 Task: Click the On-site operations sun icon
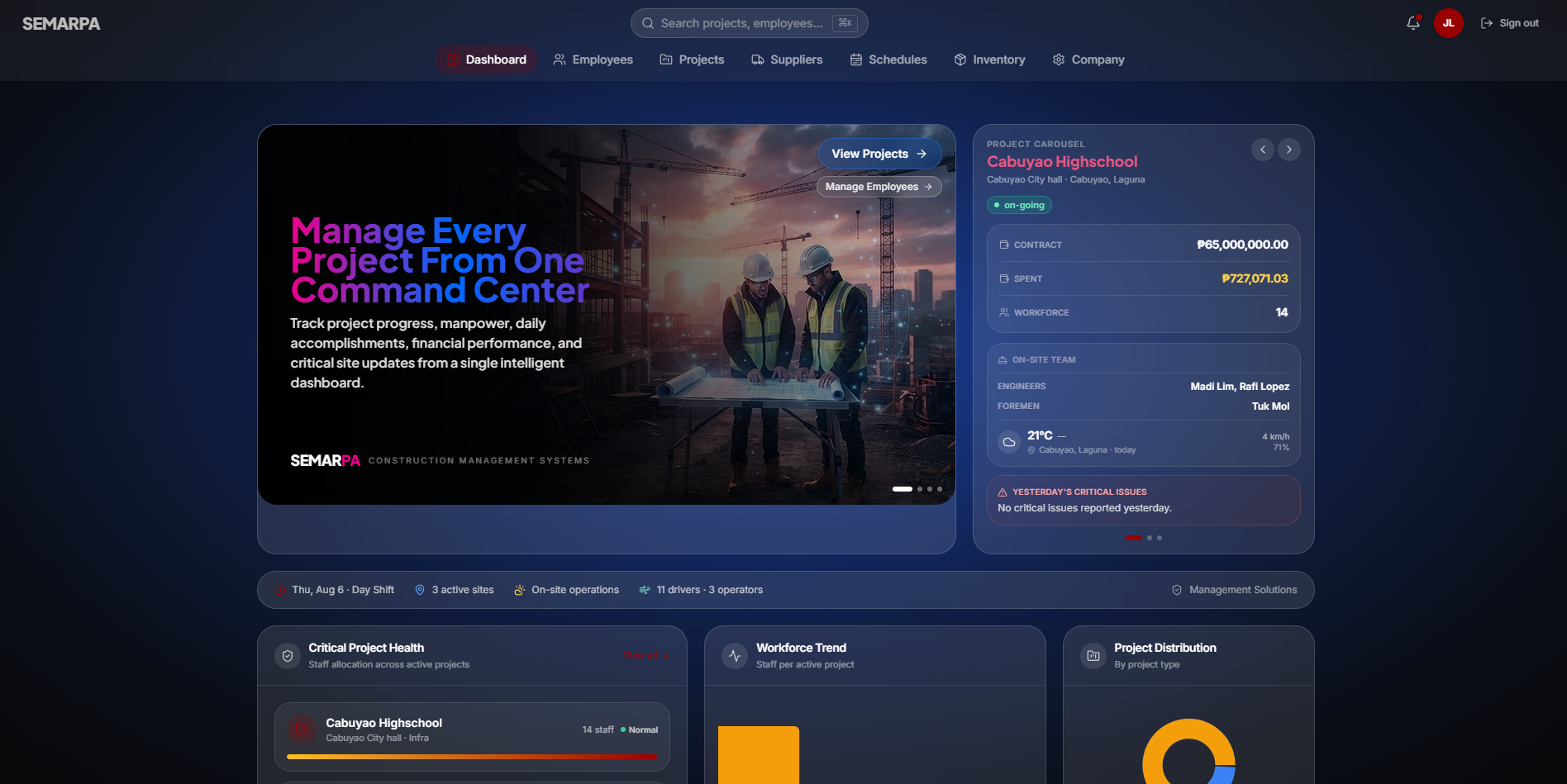(x=519, y=590)
